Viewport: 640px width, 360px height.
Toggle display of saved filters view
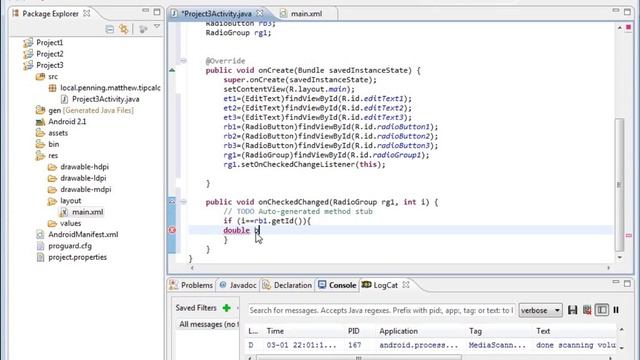pos(602,310)
